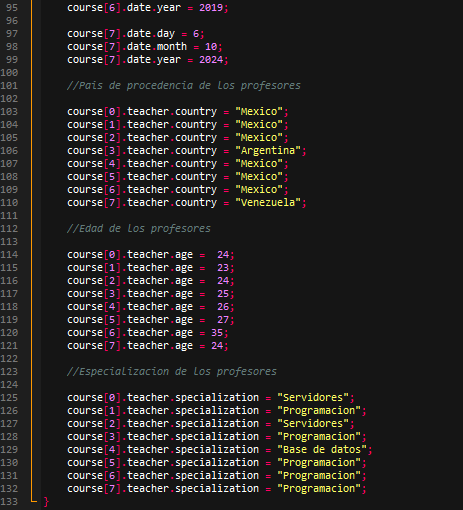
Task: Click line number 110 in the gutter
Action: pos(9,203)
